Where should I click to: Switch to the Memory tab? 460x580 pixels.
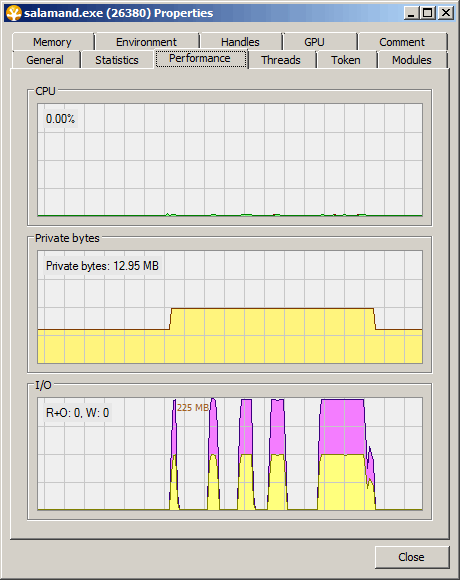[x=53, y=42]
